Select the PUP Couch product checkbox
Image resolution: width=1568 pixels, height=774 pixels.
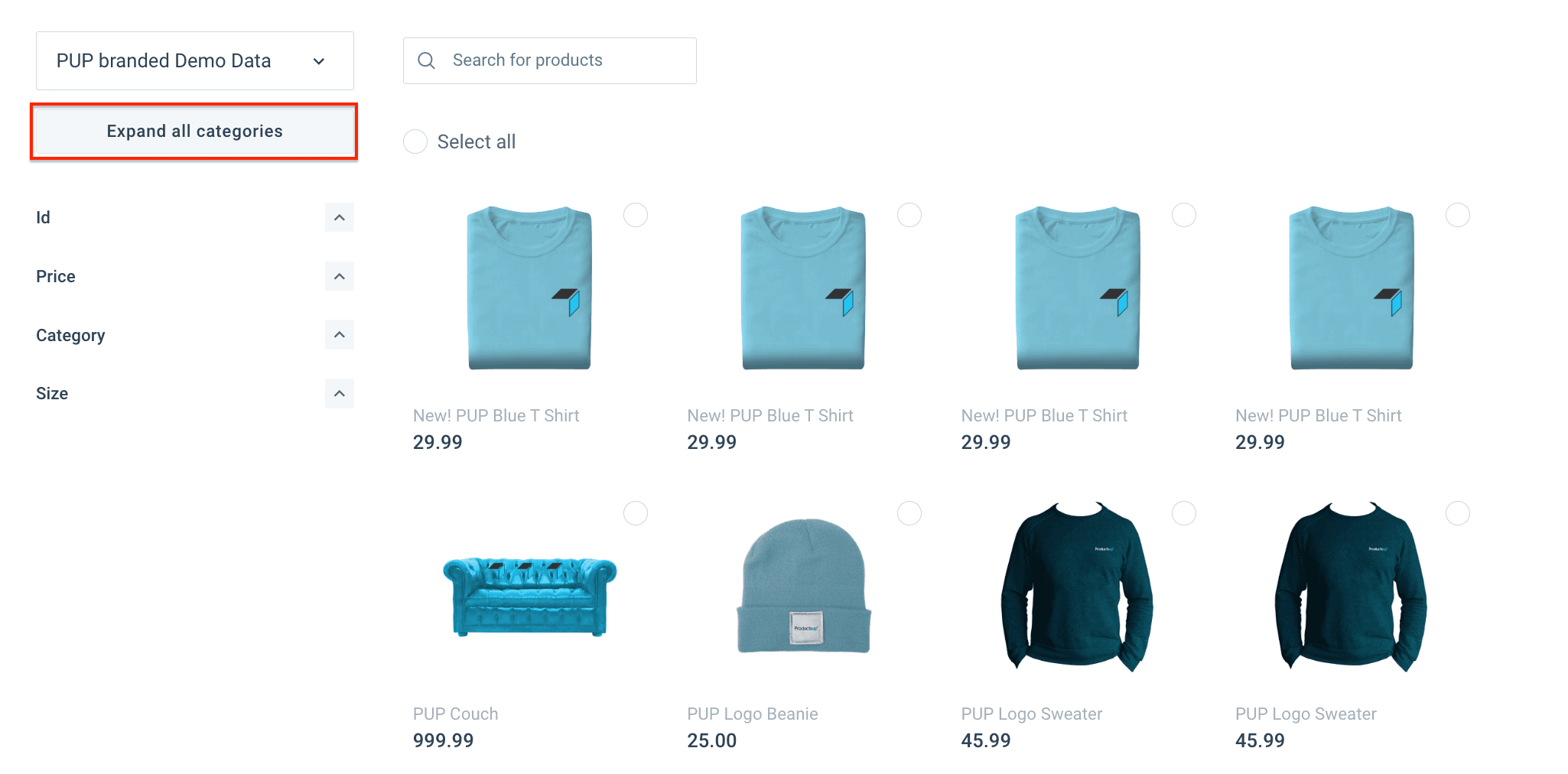coord(636,513)
